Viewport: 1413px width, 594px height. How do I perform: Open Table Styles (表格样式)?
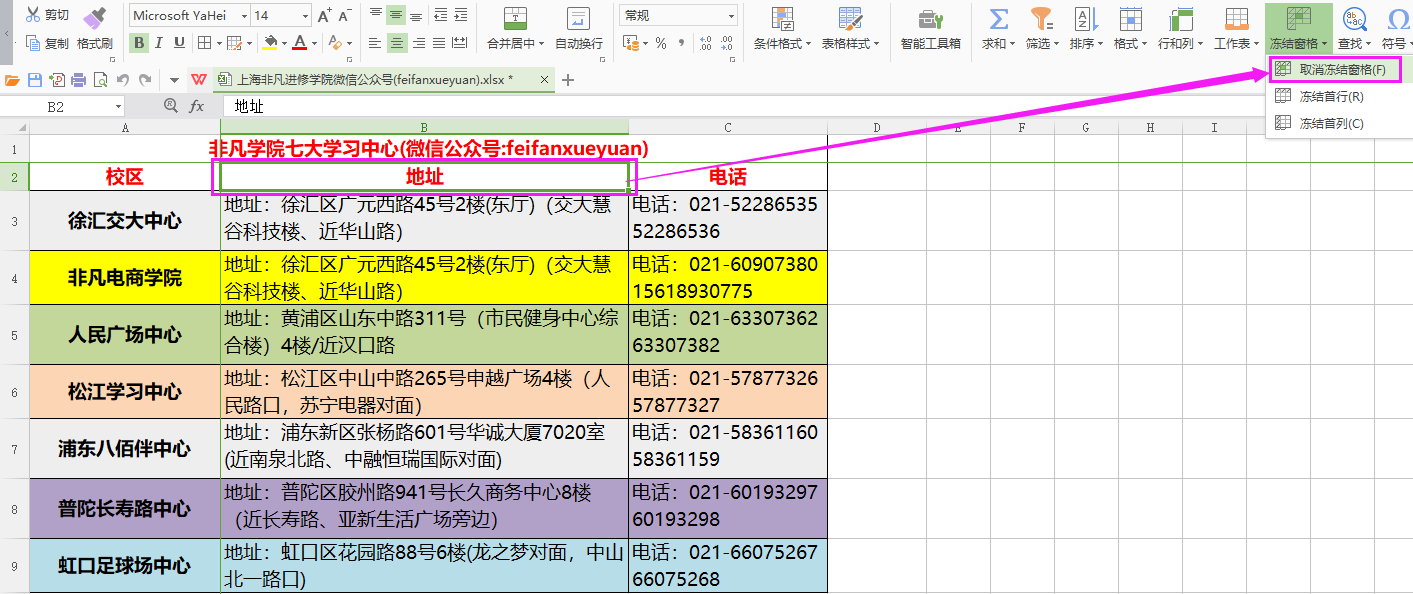(x=850, y=28)
